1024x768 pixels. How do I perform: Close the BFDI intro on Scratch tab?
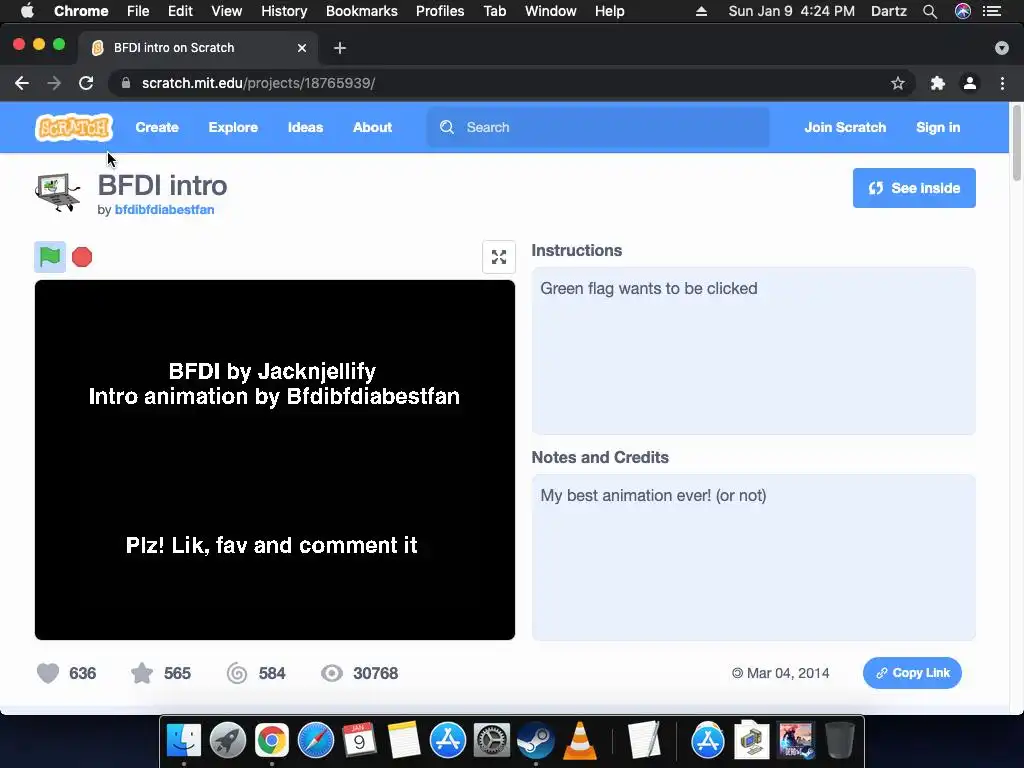302,48
